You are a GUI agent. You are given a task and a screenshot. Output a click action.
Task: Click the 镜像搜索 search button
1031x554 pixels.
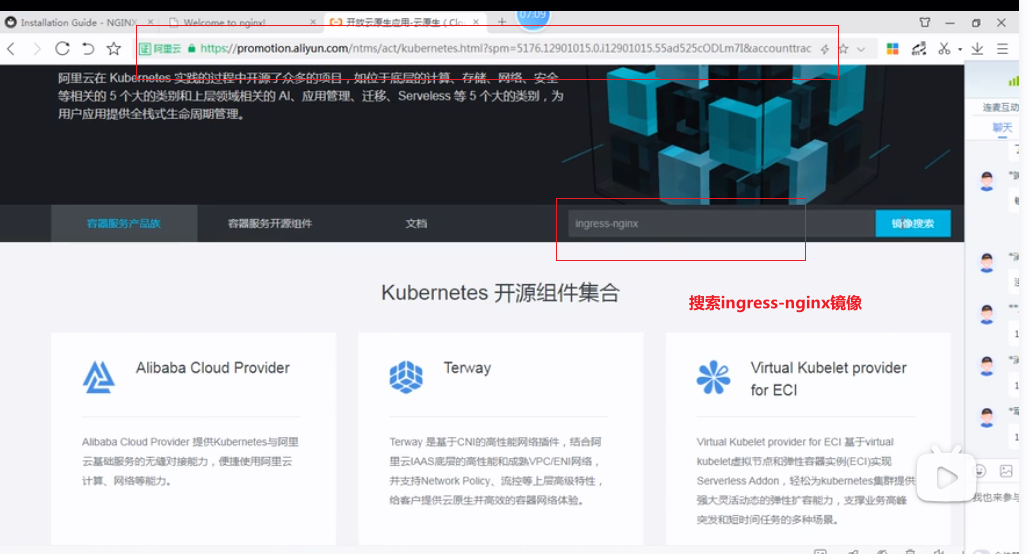point(913,223)
